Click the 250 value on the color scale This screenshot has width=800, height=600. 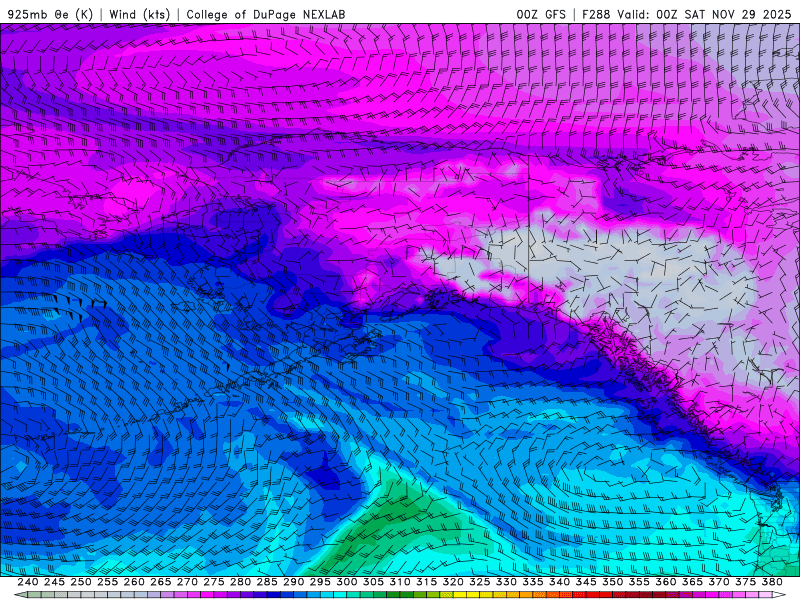pos(81,582)
